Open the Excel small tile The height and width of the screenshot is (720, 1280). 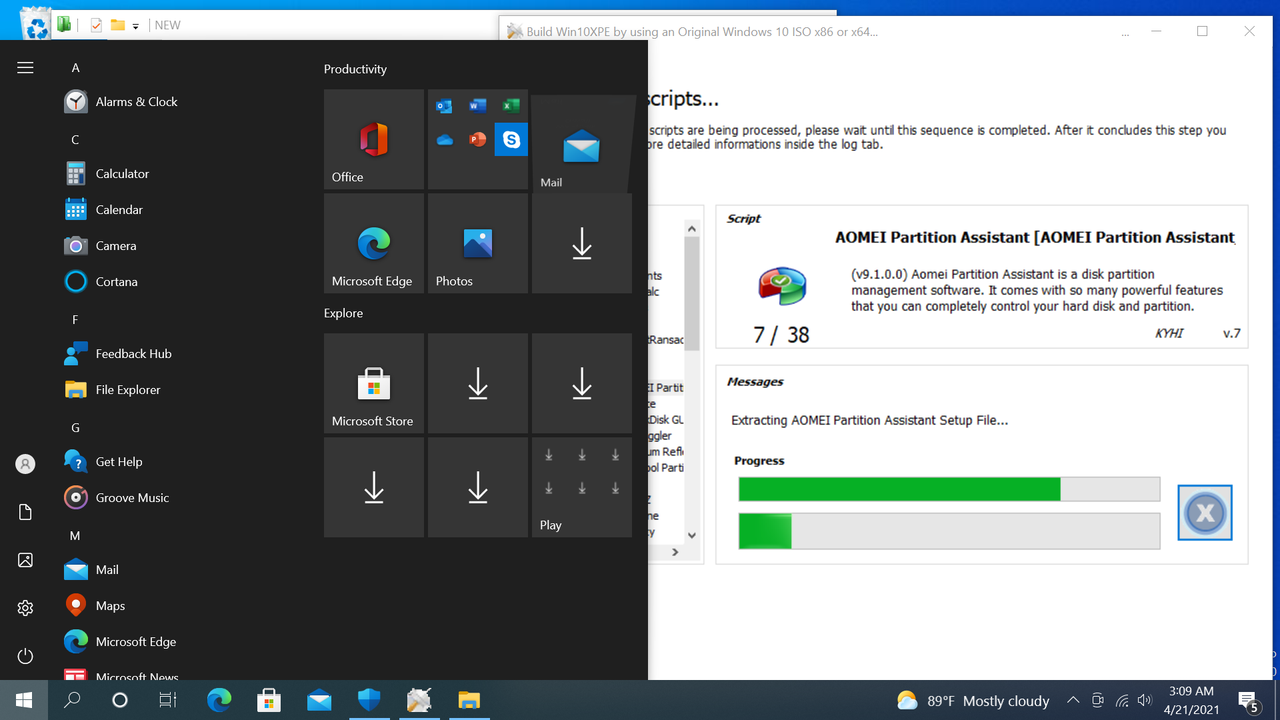(511, 106)
